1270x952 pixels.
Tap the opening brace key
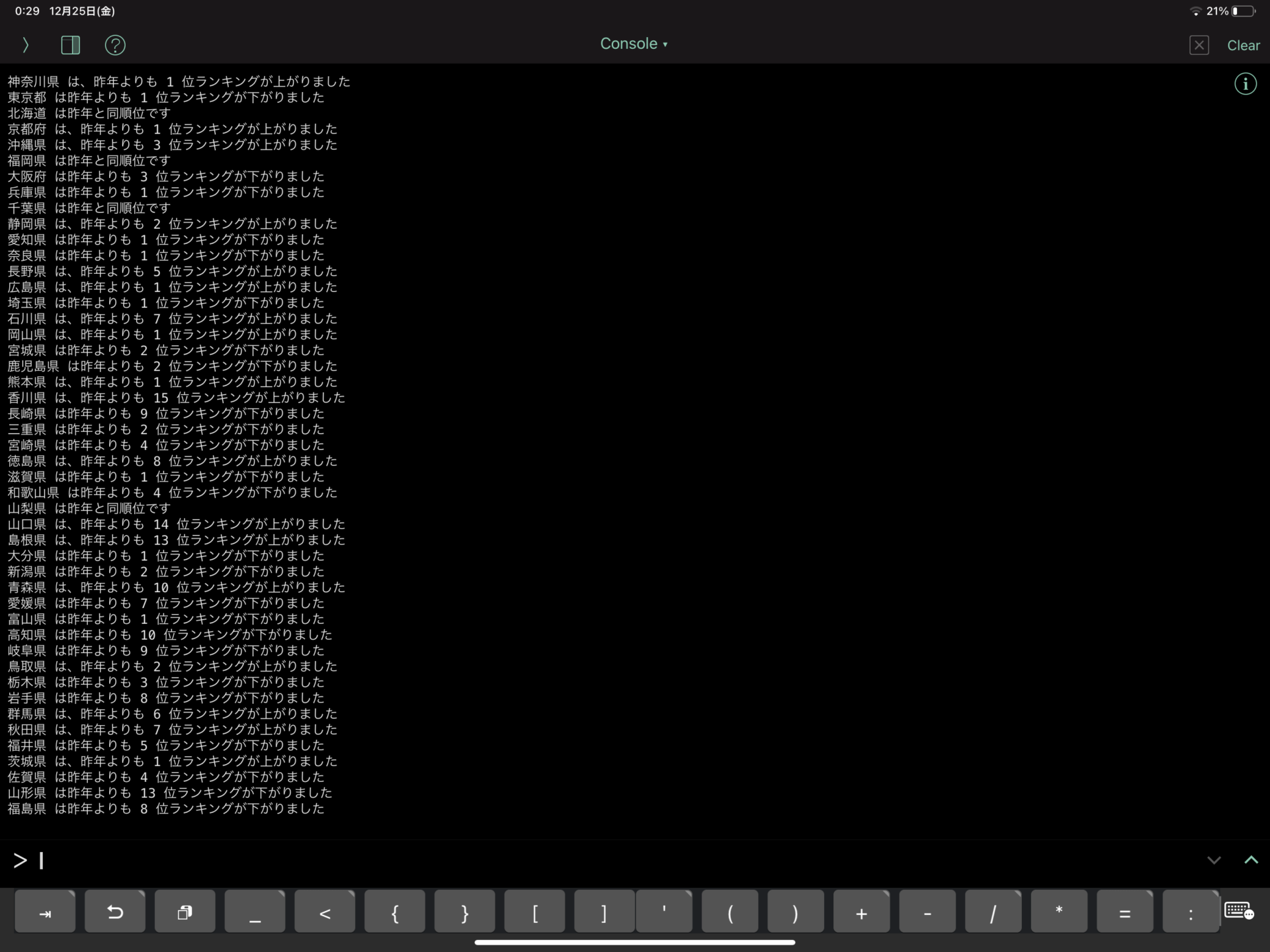coord(394,911)
